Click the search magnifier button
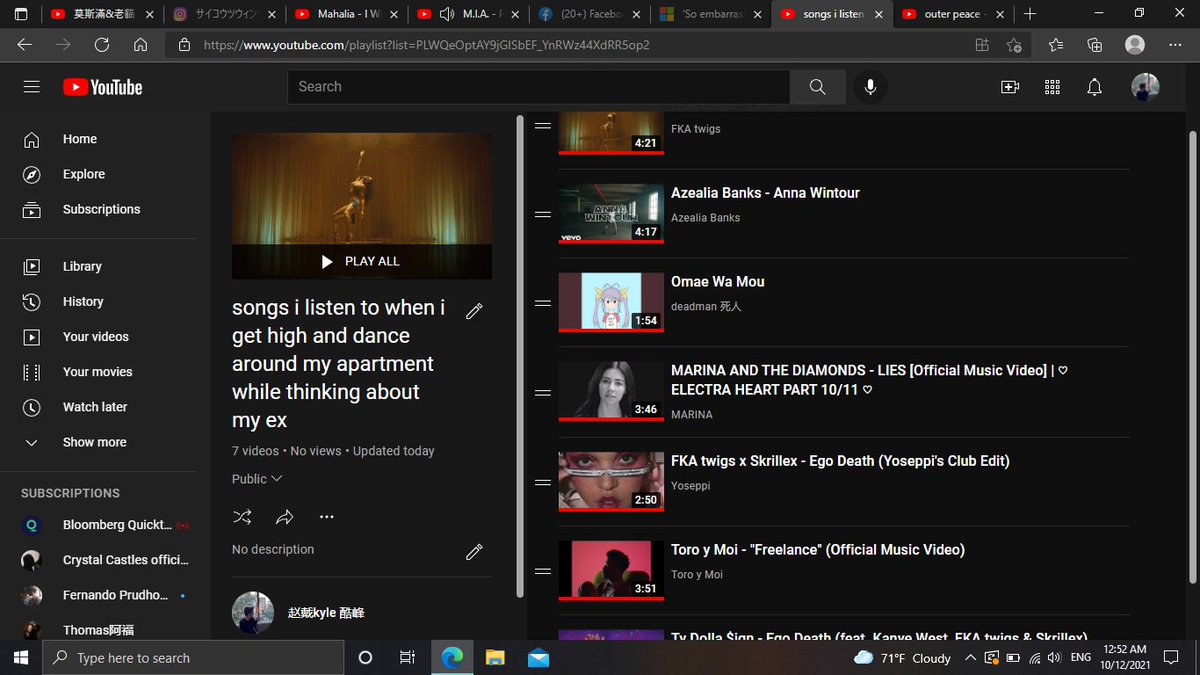1200x675 pixels. coord(817,87)
